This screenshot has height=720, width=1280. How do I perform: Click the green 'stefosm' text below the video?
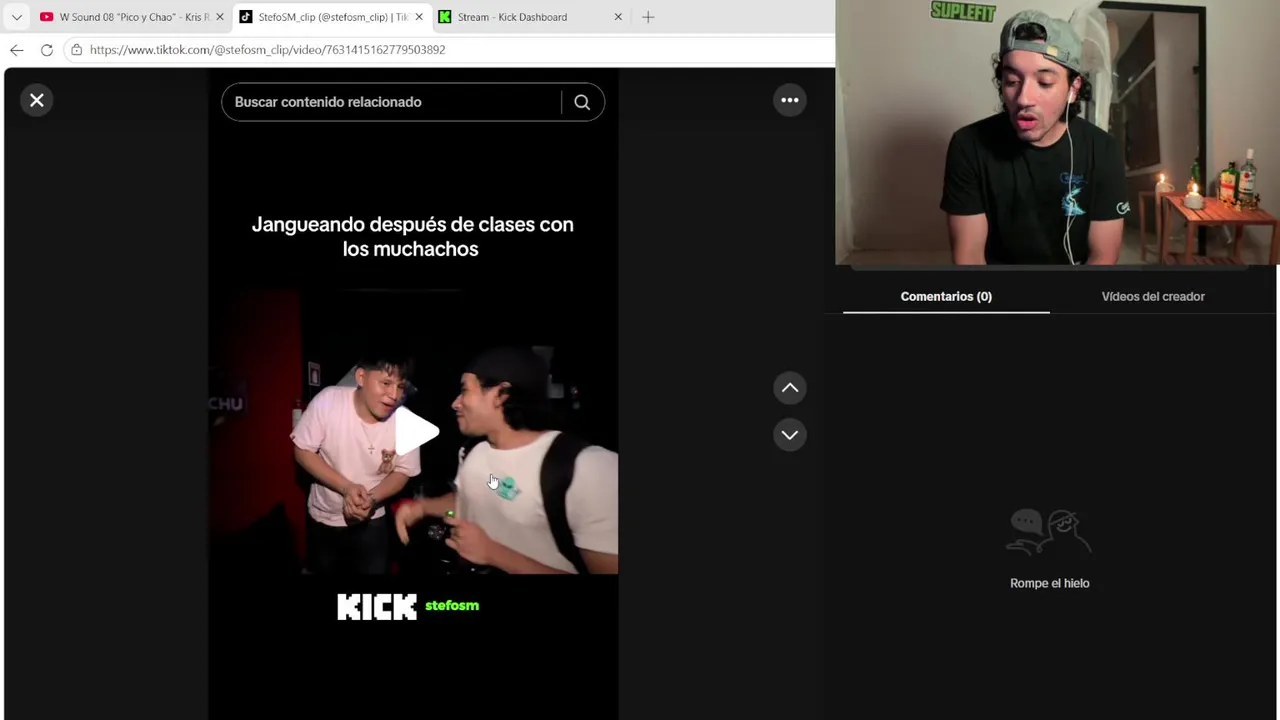tap(452, 605)
